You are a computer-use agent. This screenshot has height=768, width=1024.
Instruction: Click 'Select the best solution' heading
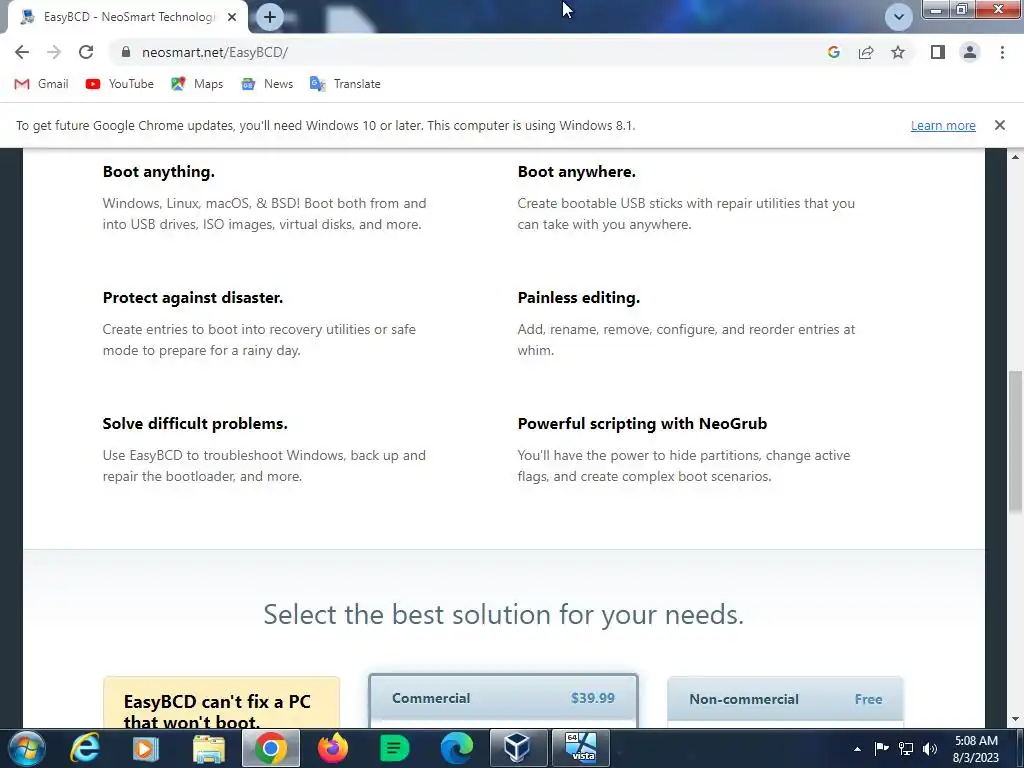click(504, 615)
